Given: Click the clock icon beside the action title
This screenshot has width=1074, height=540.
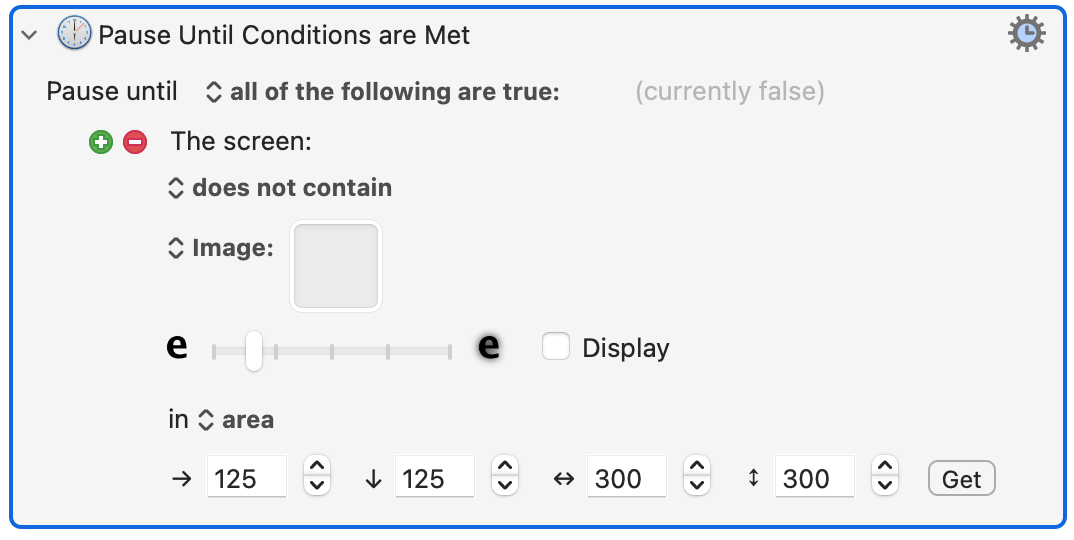Looking at the screenshot, I should pyautogui.click(x=74, y=34).
